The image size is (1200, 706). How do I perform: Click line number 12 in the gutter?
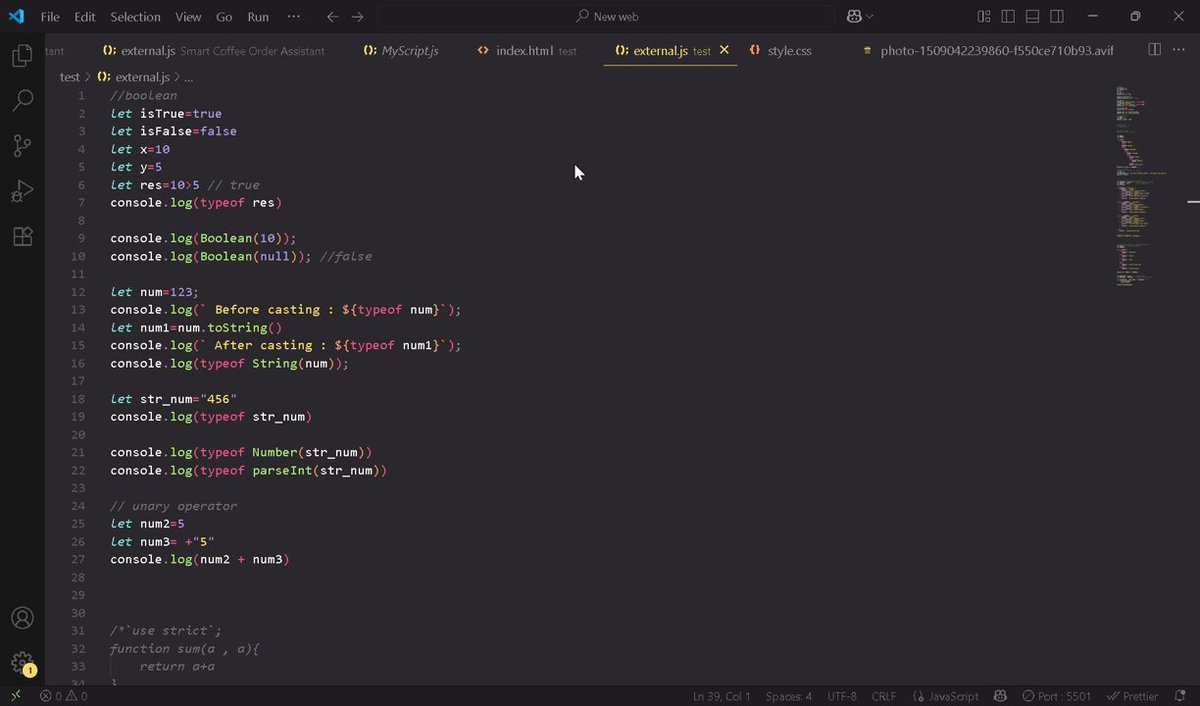coord(79,292)
